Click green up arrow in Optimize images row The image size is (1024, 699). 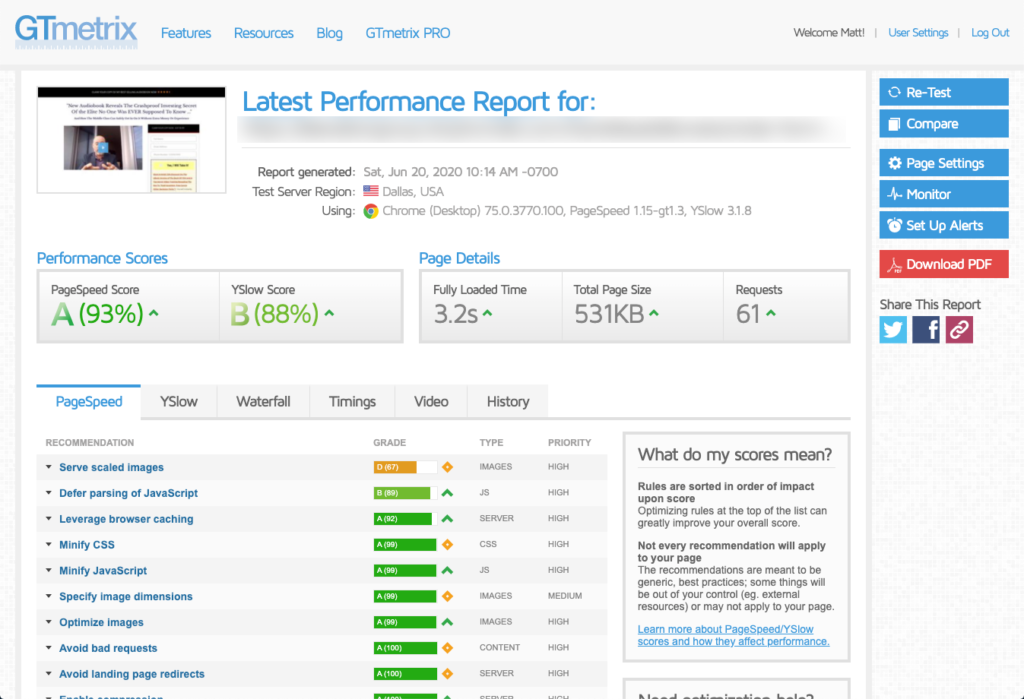point(447,622)
